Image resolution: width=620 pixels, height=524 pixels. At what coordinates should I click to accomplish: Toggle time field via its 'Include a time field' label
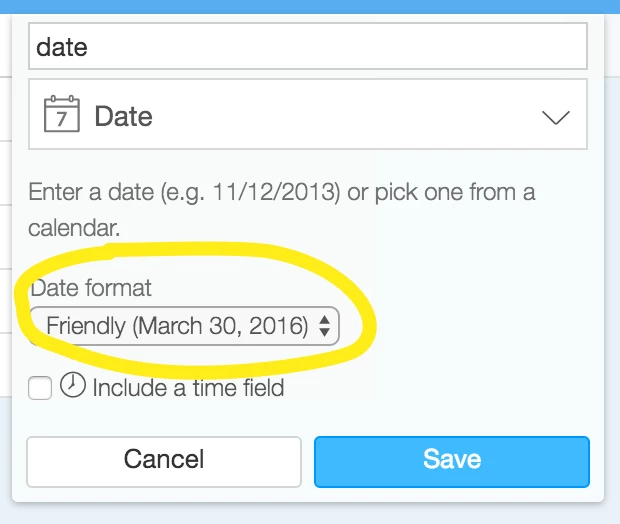[x=188, y=388]
